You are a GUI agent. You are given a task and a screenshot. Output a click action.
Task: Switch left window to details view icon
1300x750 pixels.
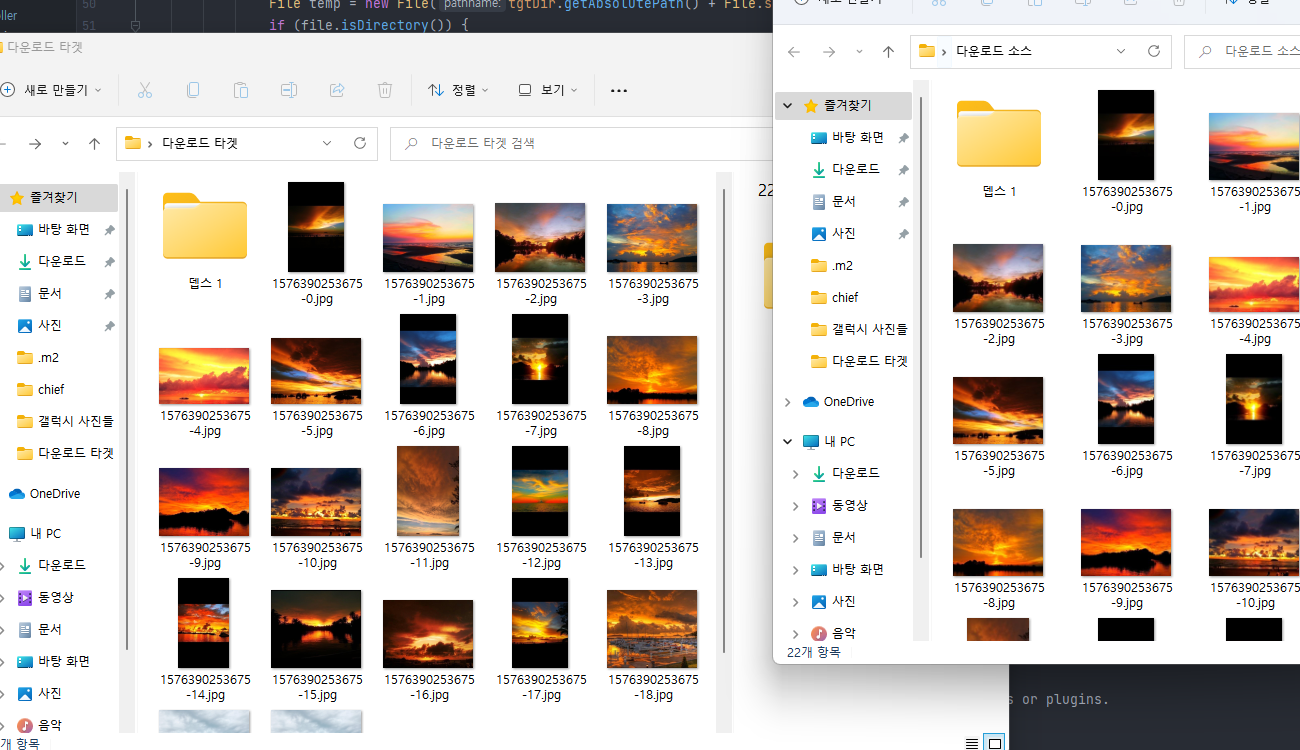[972, 742]
